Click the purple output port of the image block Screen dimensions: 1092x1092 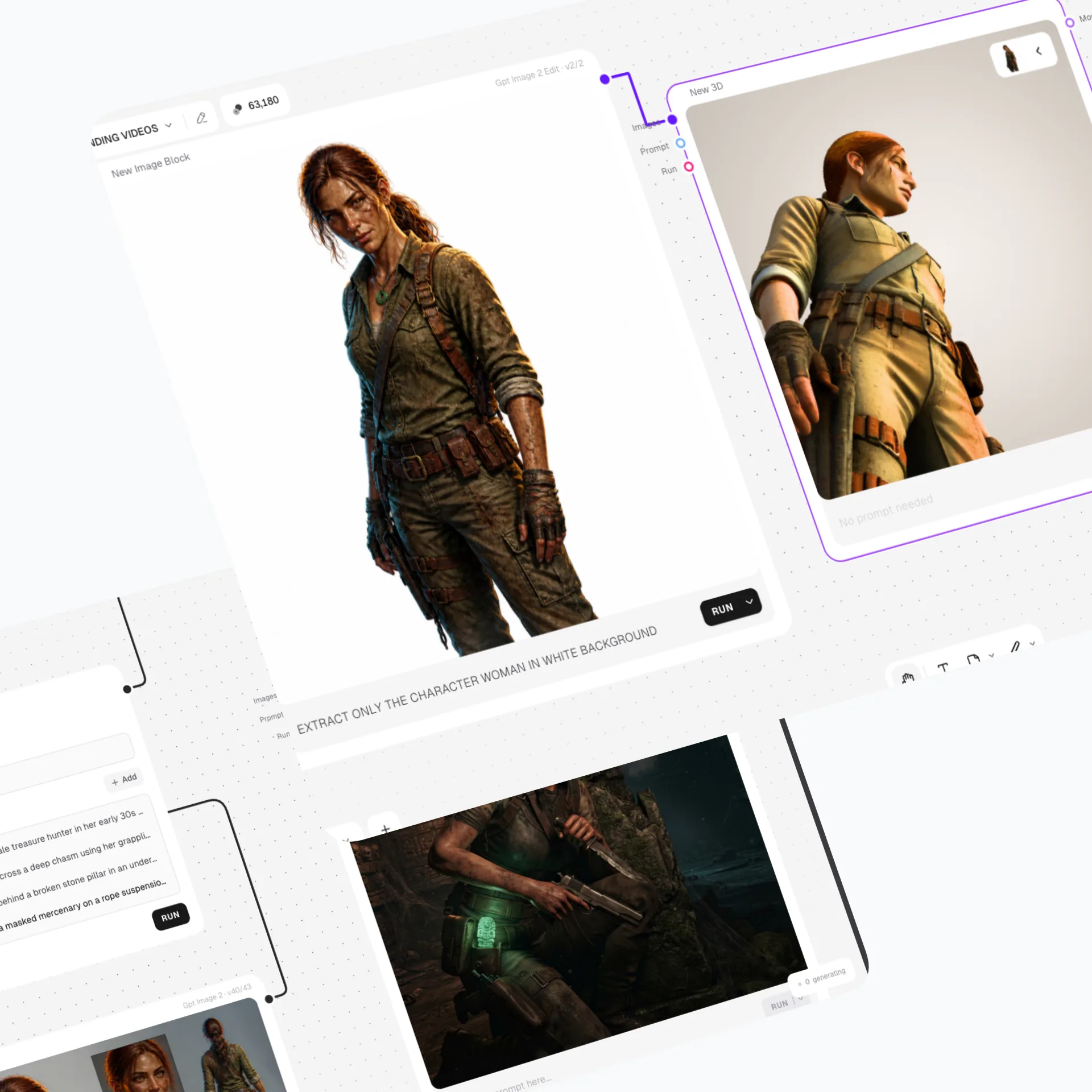click(x=605, y=79)
